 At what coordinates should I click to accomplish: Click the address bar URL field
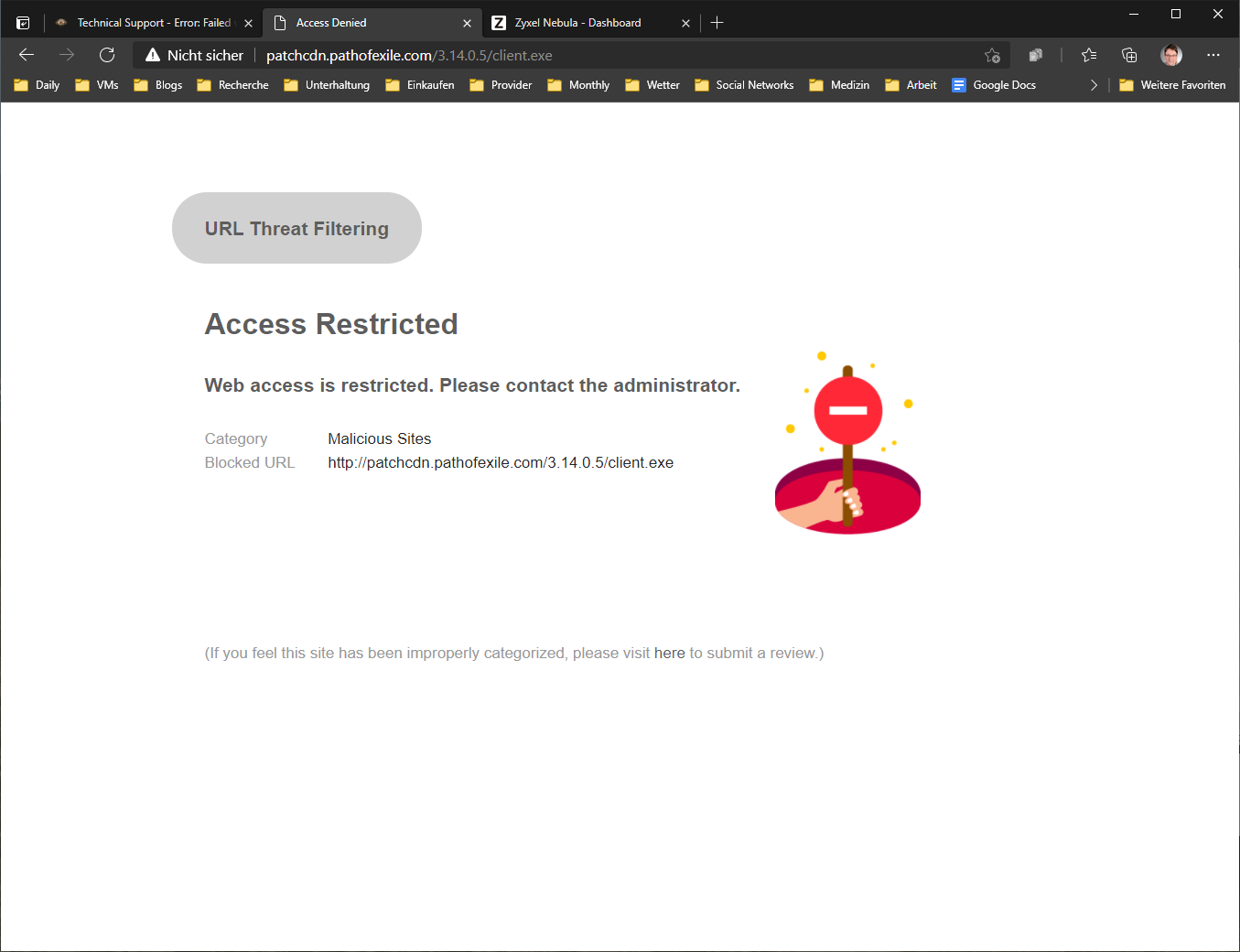[549, 56]
